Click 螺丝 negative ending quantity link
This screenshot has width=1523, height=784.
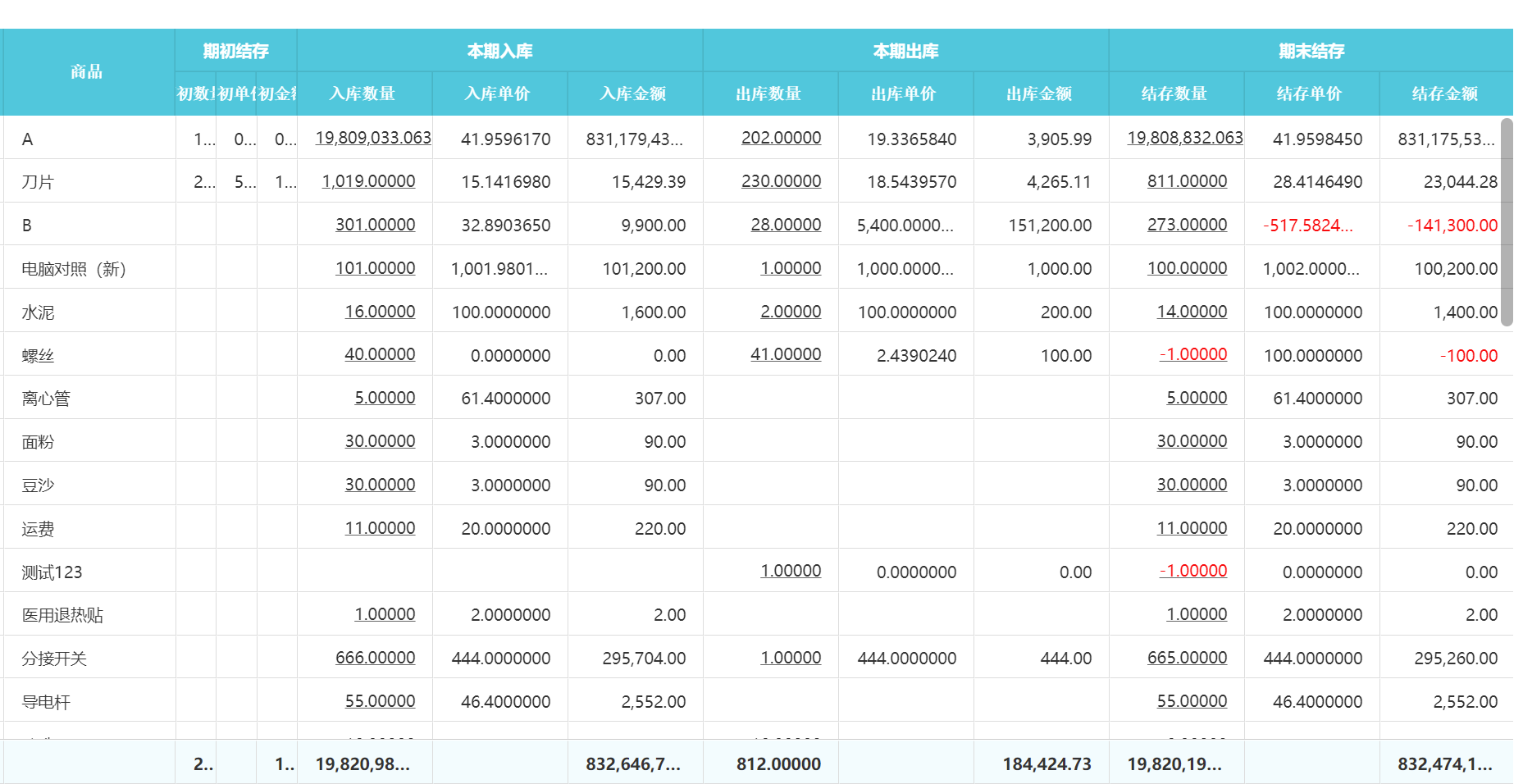pyautogui.click(x=1192, y=354)
